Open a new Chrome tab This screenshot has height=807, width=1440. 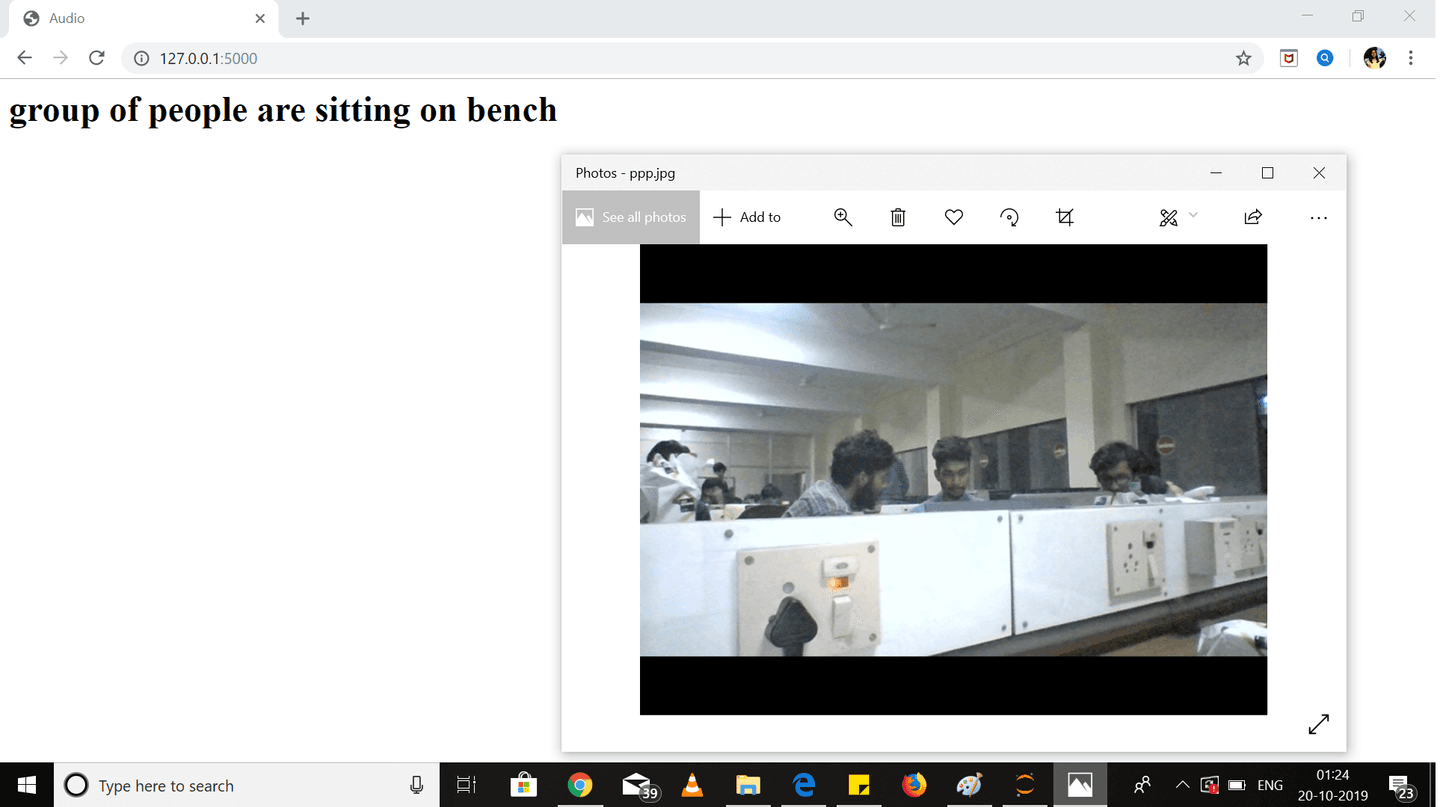[x=303, y=18]
